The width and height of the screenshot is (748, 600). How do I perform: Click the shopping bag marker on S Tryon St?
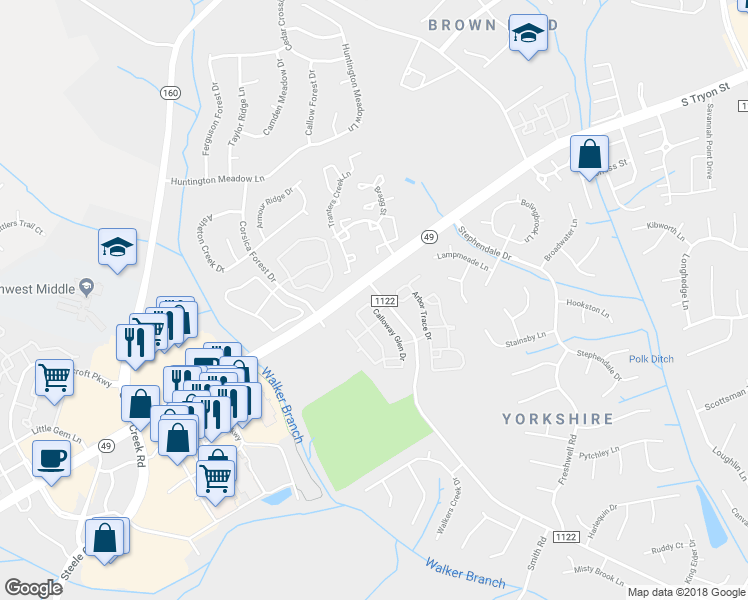pyautogui.click(x=589, y=156)
